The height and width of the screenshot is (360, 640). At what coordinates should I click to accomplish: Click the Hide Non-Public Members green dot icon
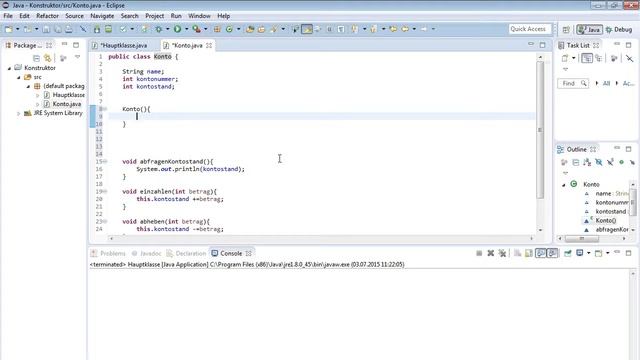pyautogui.click(x=621, y=162)
